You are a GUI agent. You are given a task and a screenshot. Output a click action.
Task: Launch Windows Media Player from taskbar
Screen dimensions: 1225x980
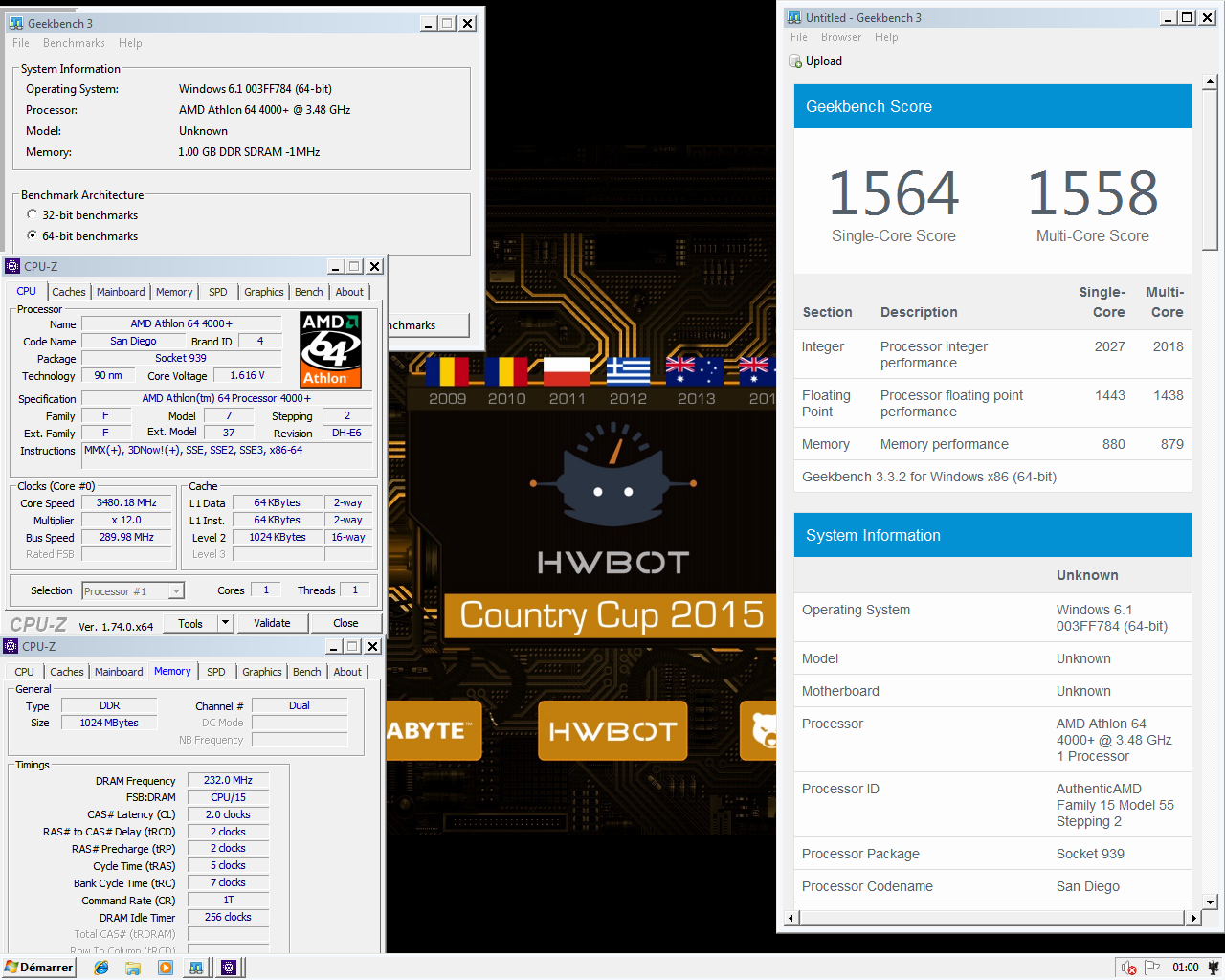click(166, 968)
